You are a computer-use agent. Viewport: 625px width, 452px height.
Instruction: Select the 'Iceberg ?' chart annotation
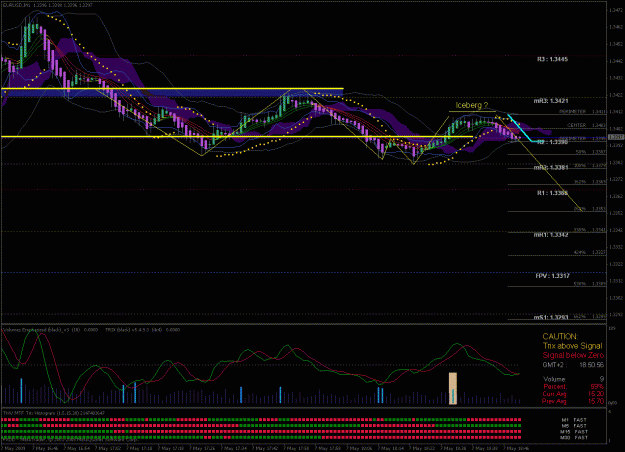(472, 105)
